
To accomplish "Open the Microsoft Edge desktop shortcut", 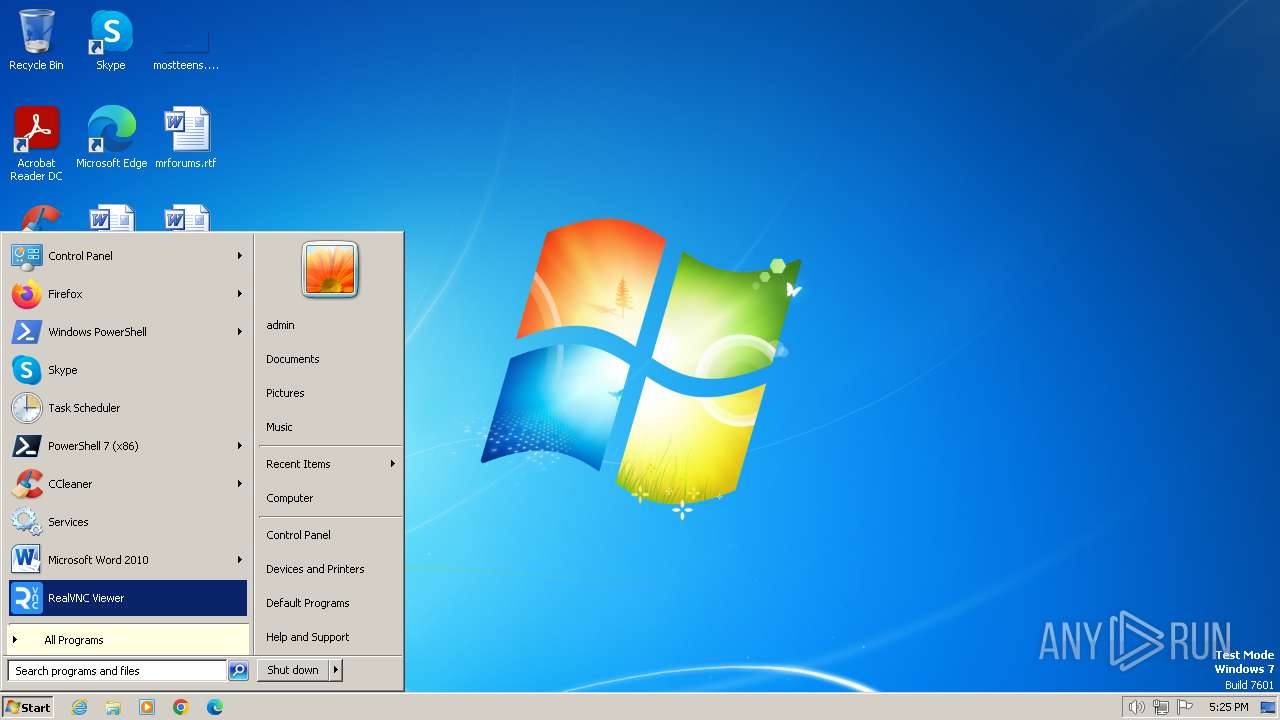I will [x=111, y=137].
